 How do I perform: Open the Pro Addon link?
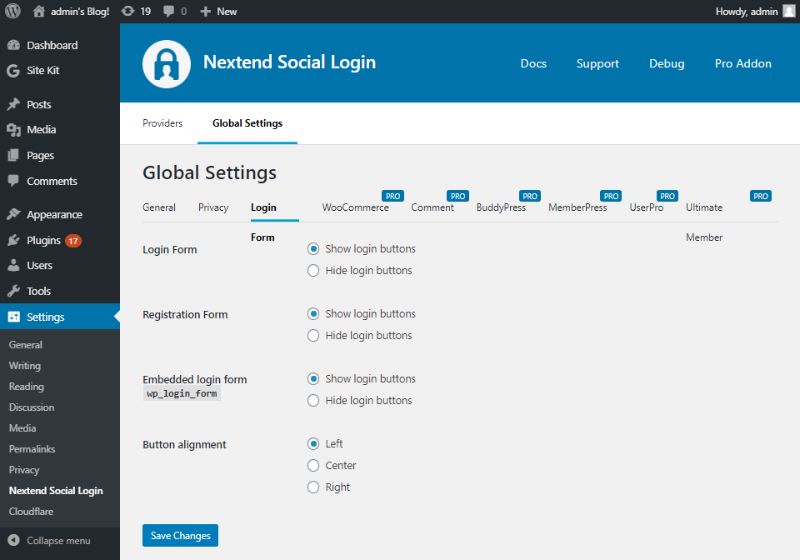[743, 64]
